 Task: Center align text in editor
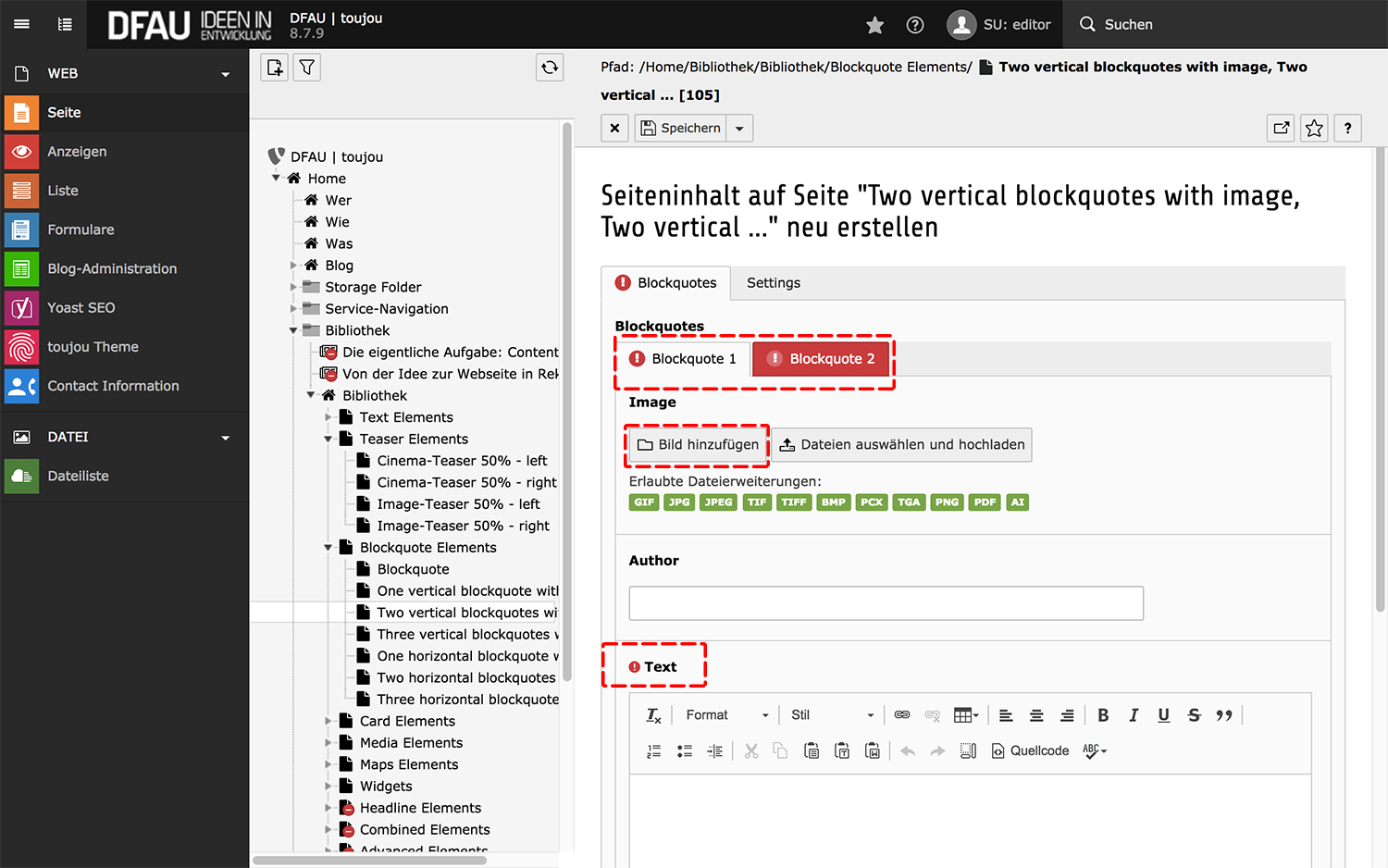click(1036, 715)
